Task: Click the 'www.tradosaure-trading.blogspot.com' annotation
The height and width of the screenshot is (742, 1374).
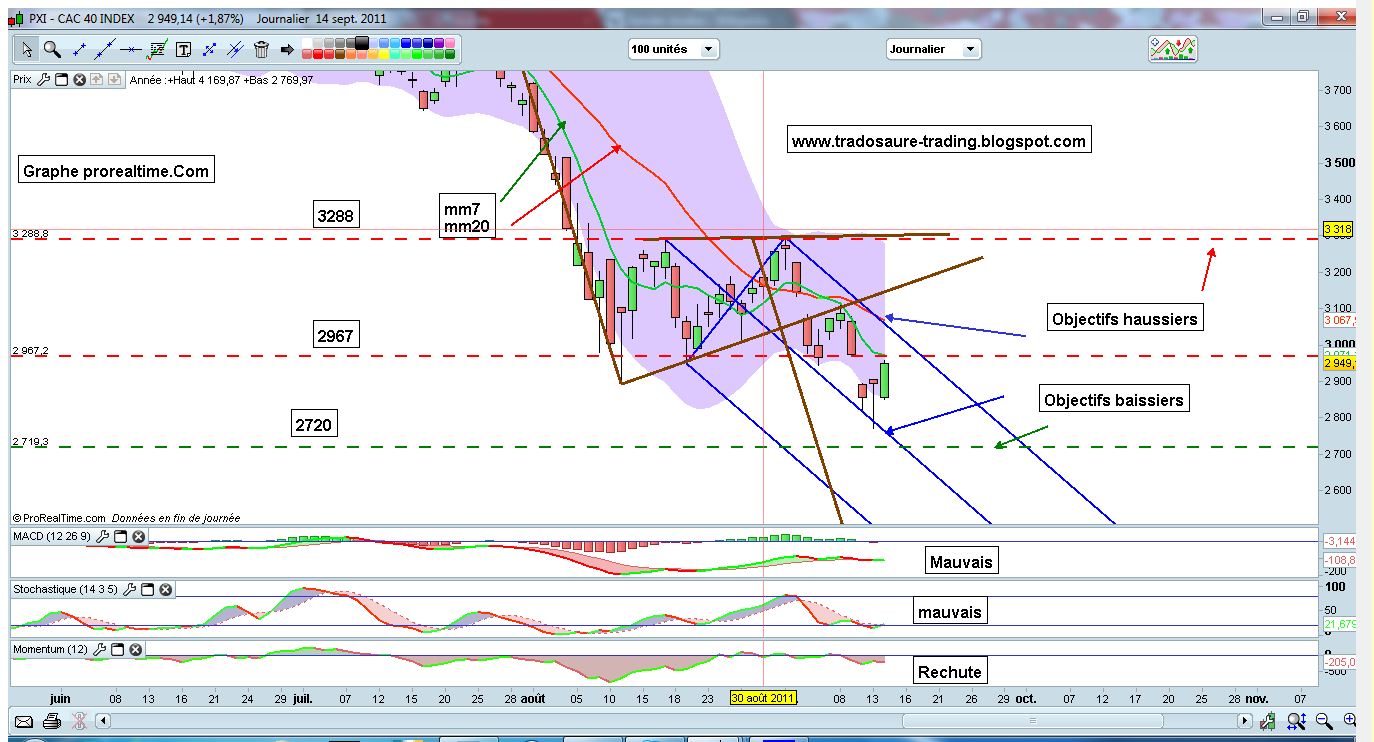Action: coord(938,141)
